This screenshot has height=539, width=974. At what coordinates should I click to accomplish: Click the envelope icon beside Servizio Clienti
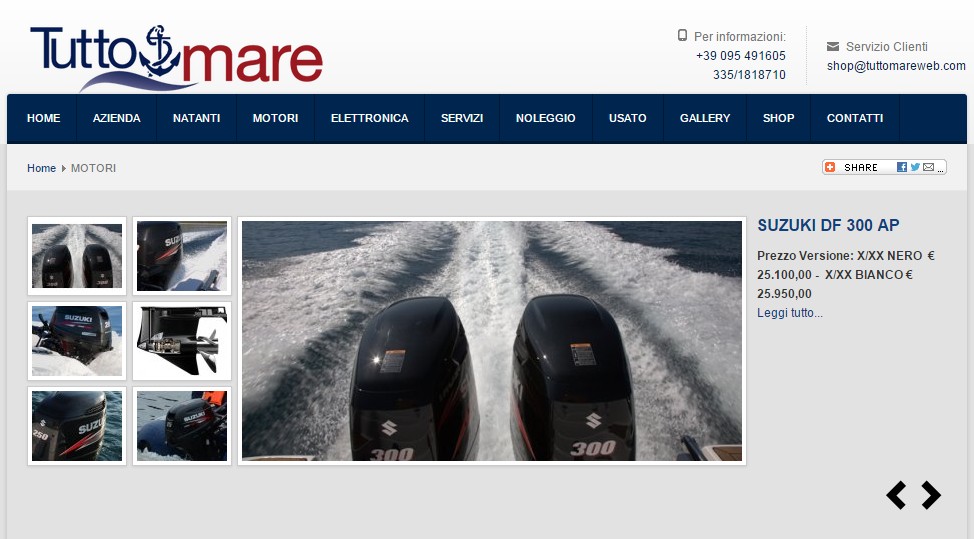pyautogui.click(x=833, y=47)
